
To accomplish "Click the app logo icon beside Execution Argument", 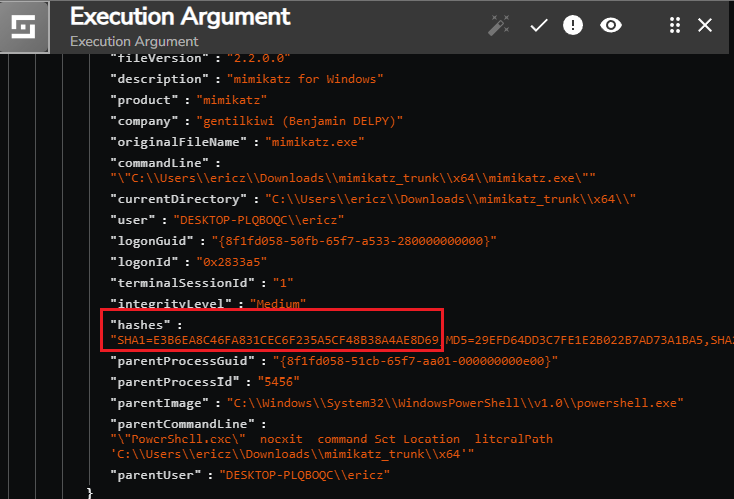I will 24,26.
